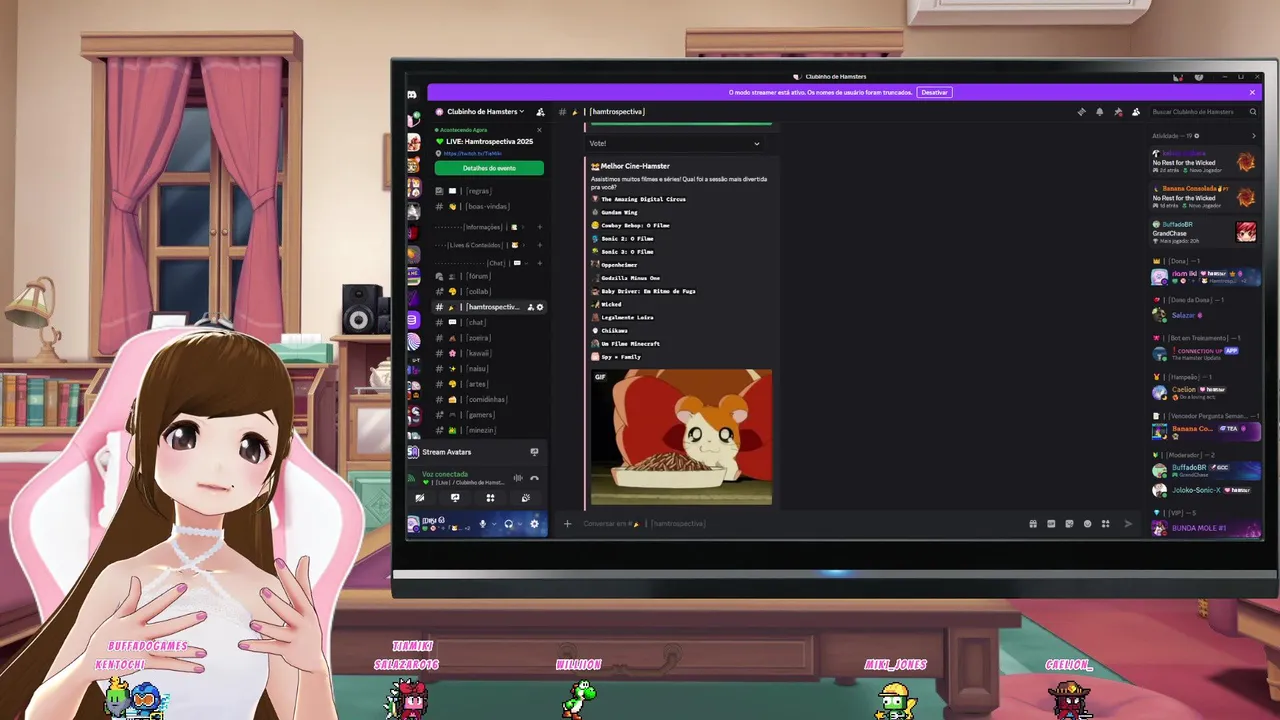Screen dimensions: 1280x720
Task: Add channel to Chat category plus icon
Action: click(540, 263)
